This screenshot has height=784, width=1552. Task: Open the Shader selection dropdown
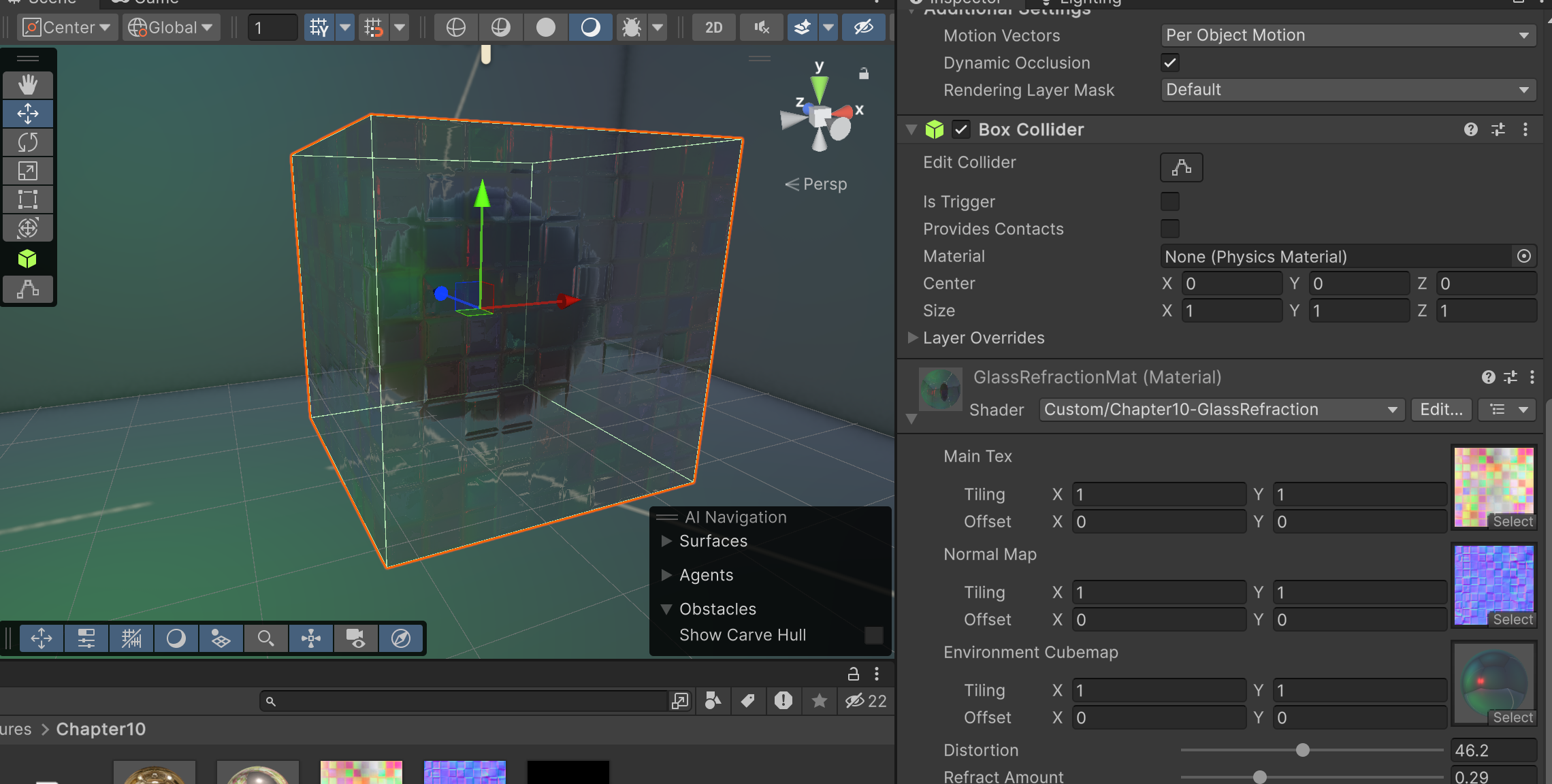(1221, 410)
